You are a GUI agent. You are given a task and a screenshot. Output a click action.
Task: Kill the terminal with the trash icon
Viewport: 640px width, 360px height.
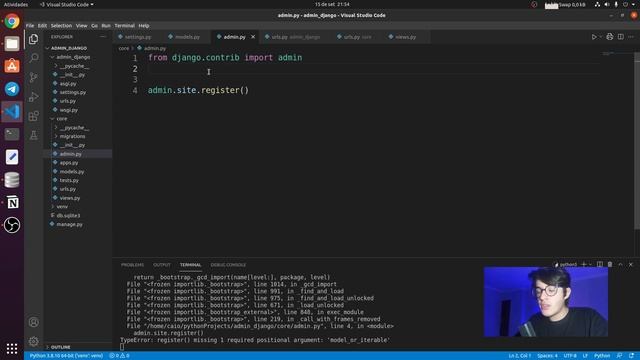pyautogui.click(x=610, y=264)
